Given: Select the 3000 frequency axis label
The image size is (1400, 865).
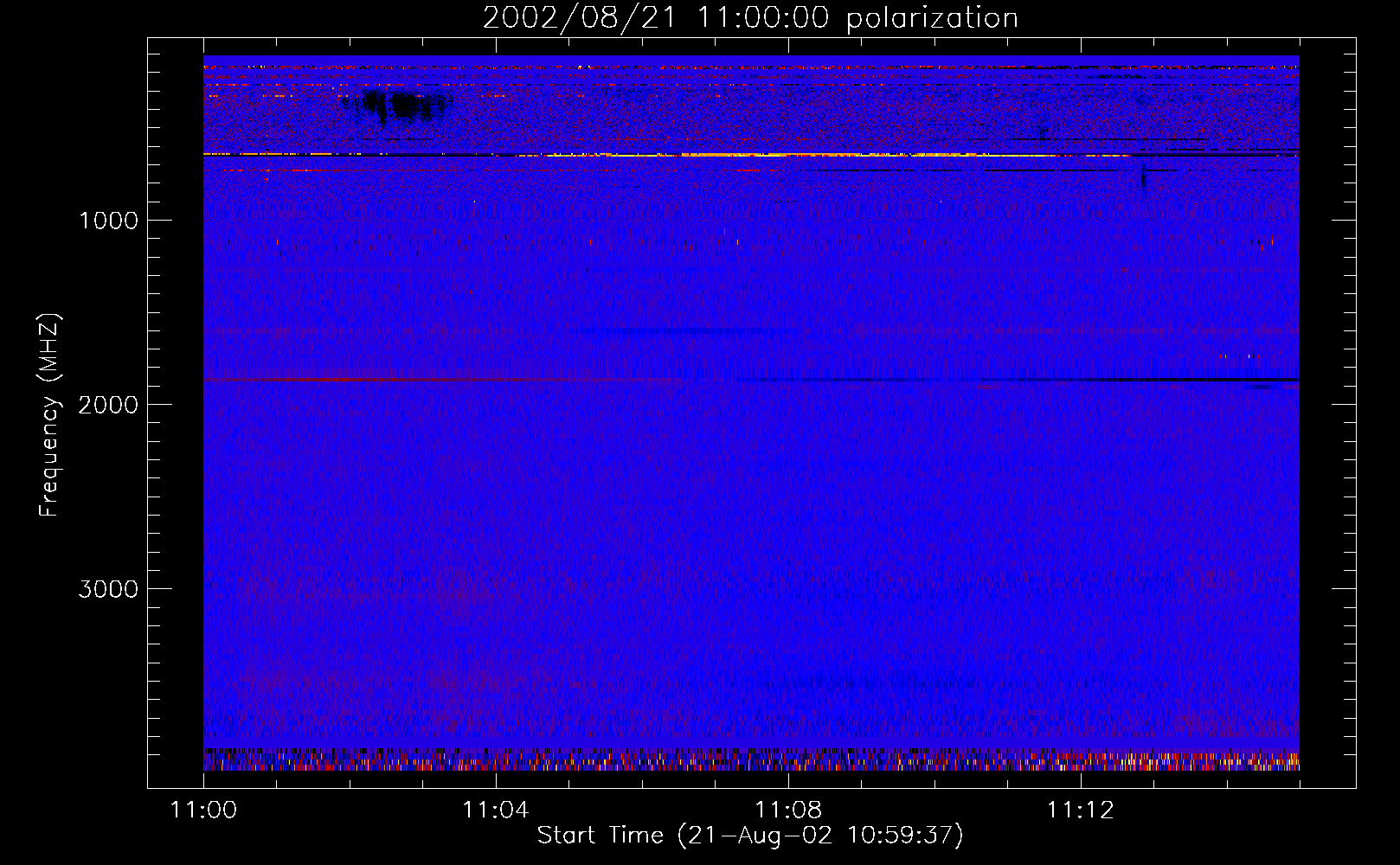Looking at the screenshot, I should [x=108, y=589].
